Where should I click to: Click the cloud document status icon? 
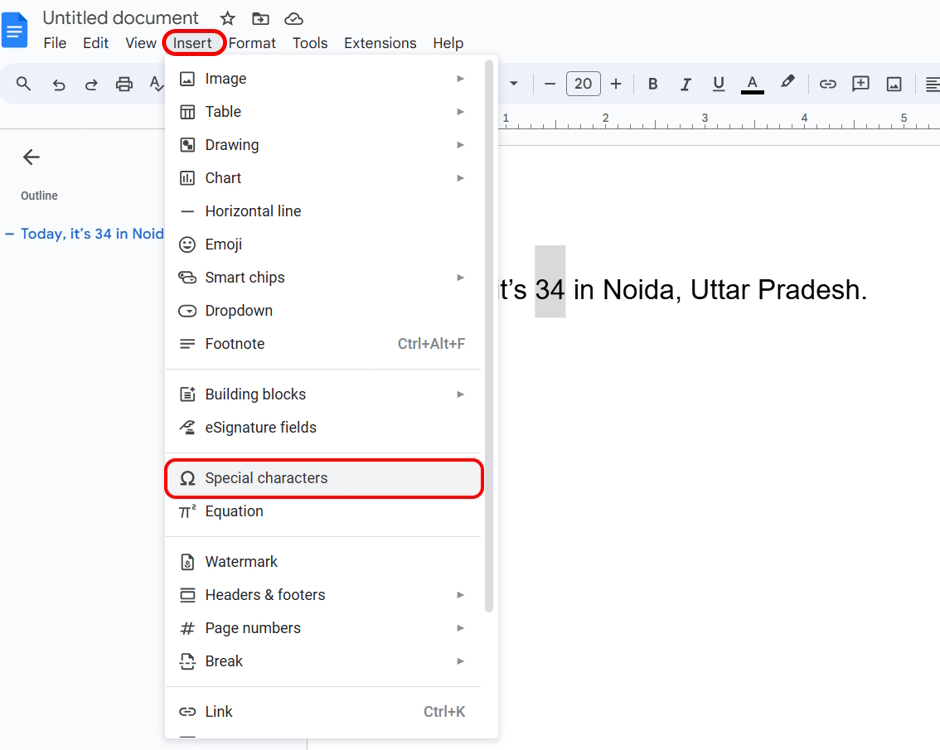293,18
